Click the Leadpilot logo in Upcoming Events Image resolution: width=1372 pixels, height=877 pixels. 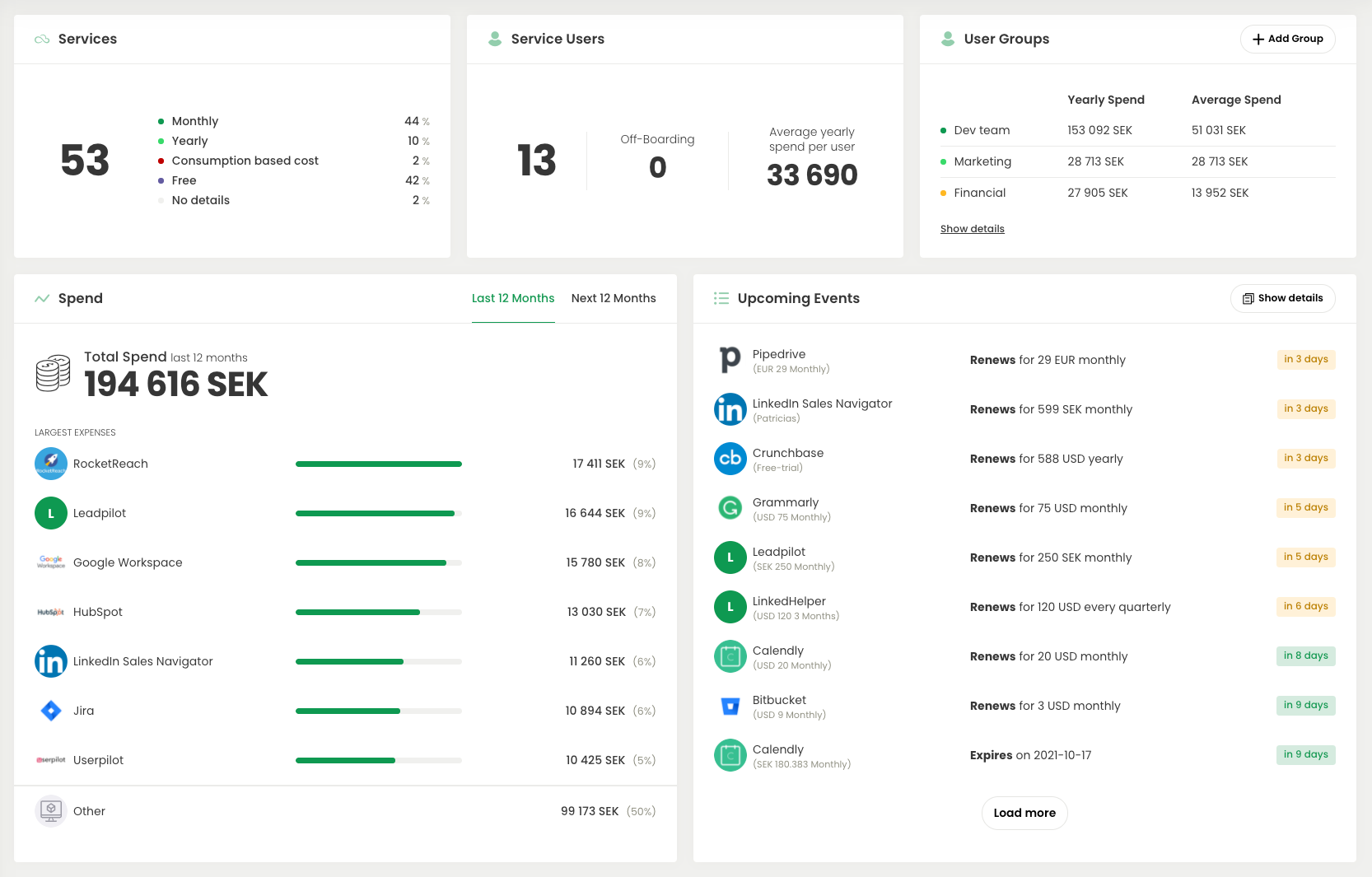pos(730,557)
